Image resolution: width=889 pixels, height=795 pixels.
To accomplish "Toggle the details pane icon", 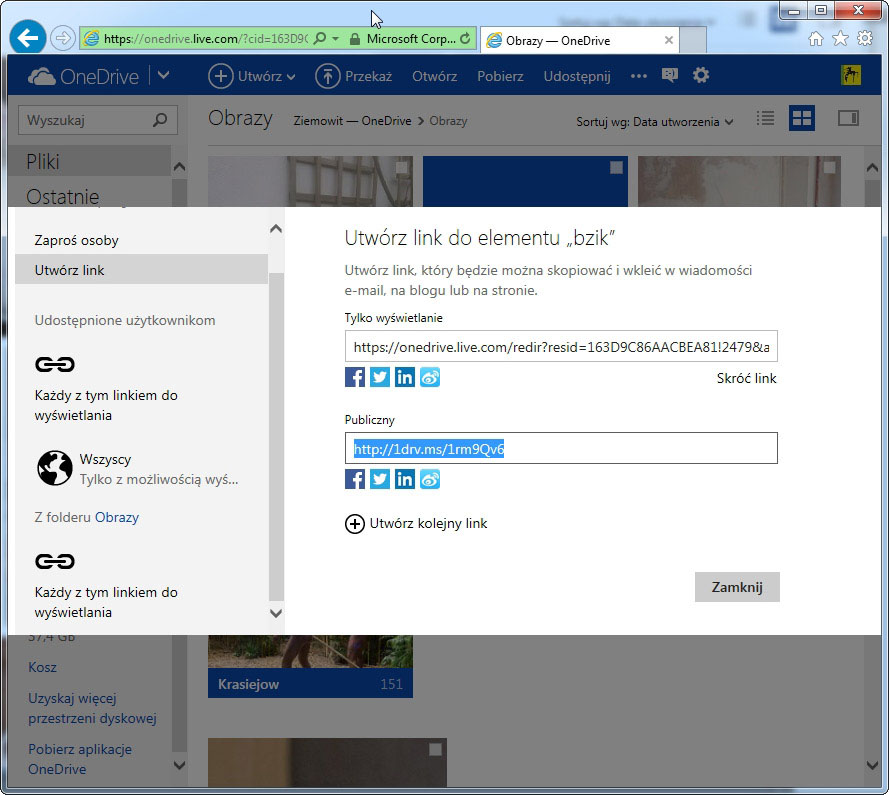I will [x=848, y=118].
